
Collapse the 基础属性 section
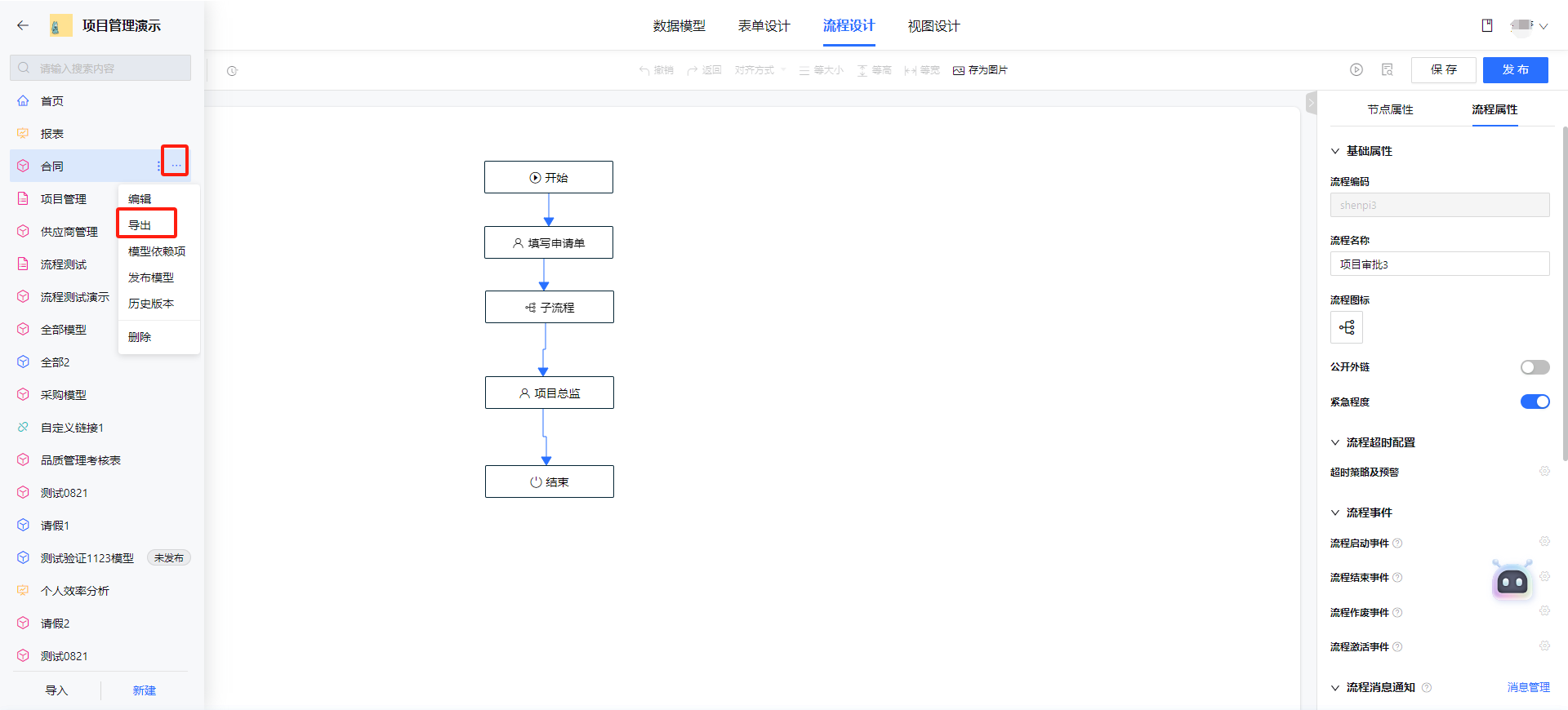(x=1335, y=151)
